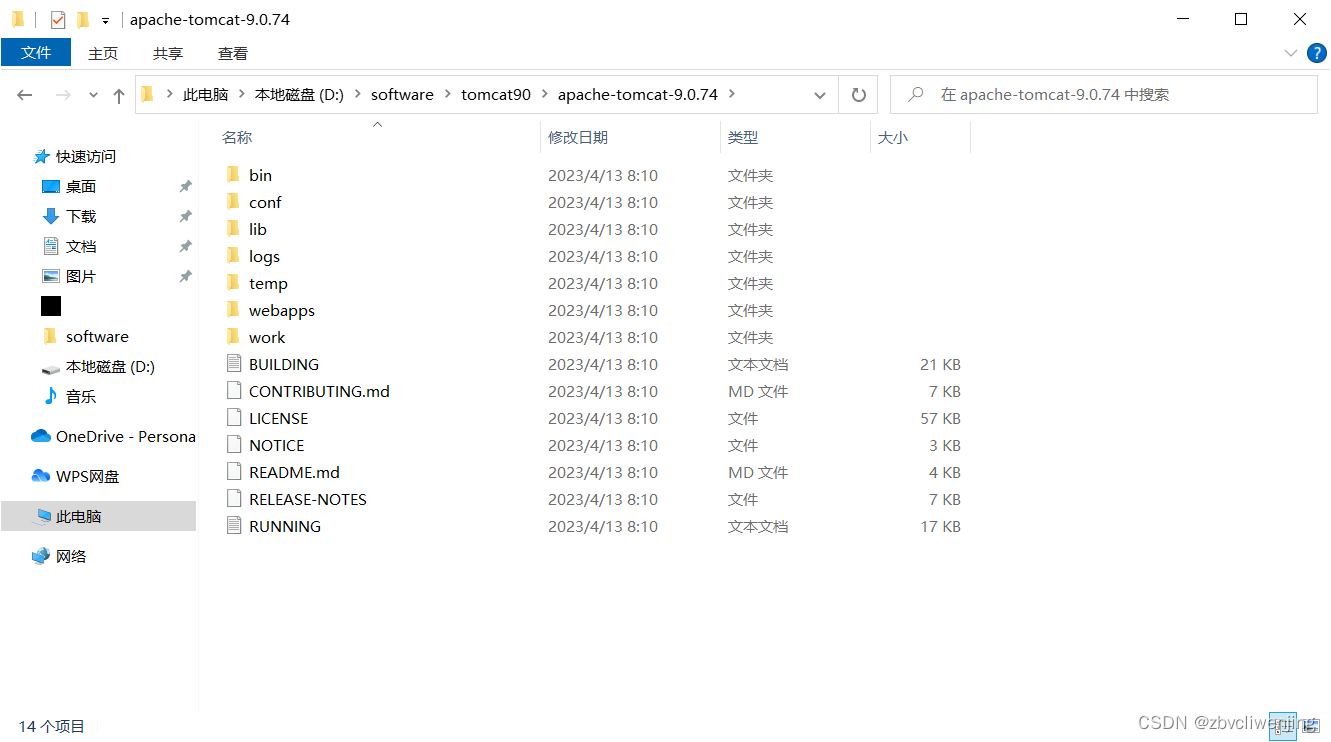
Task: Go back with the left arrow
Action: 25,95
